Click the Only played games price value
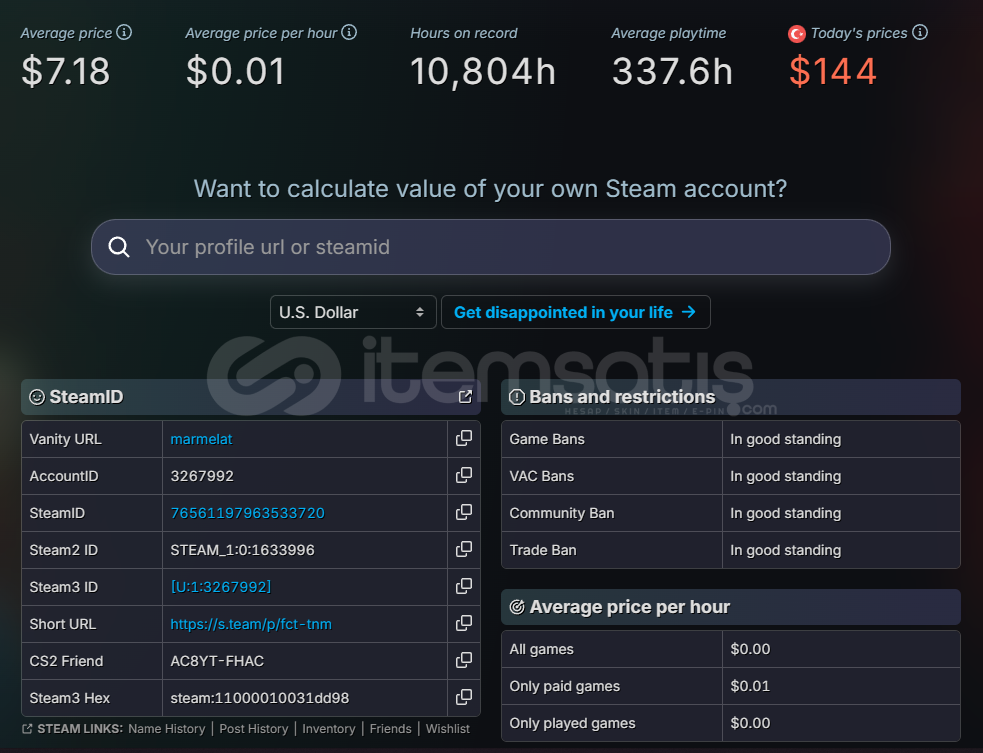 (750, 723)
